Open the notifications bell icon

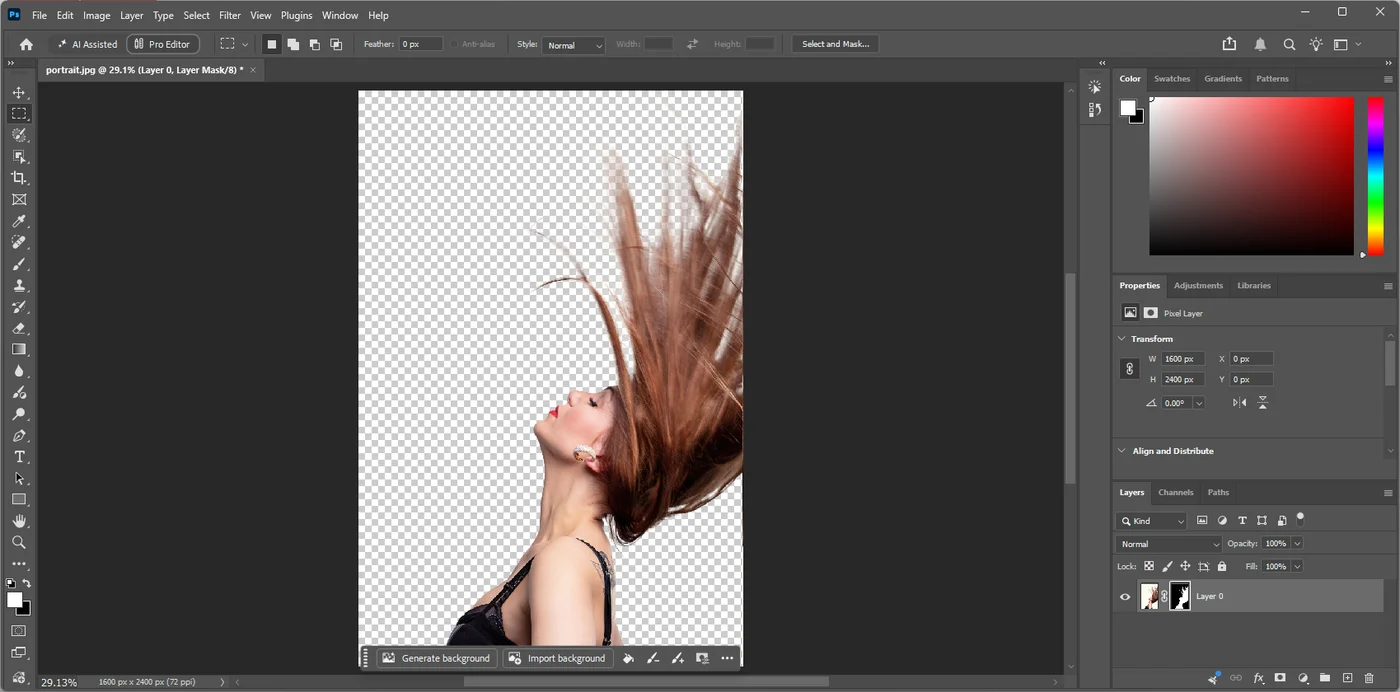1260,44
